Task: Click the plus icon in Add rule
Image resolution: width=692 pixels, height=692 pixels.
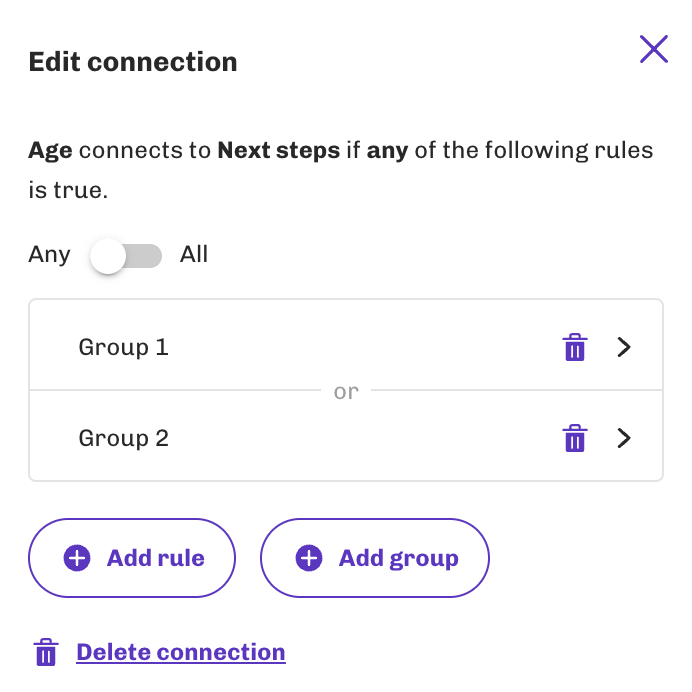Action: [77, 558]
